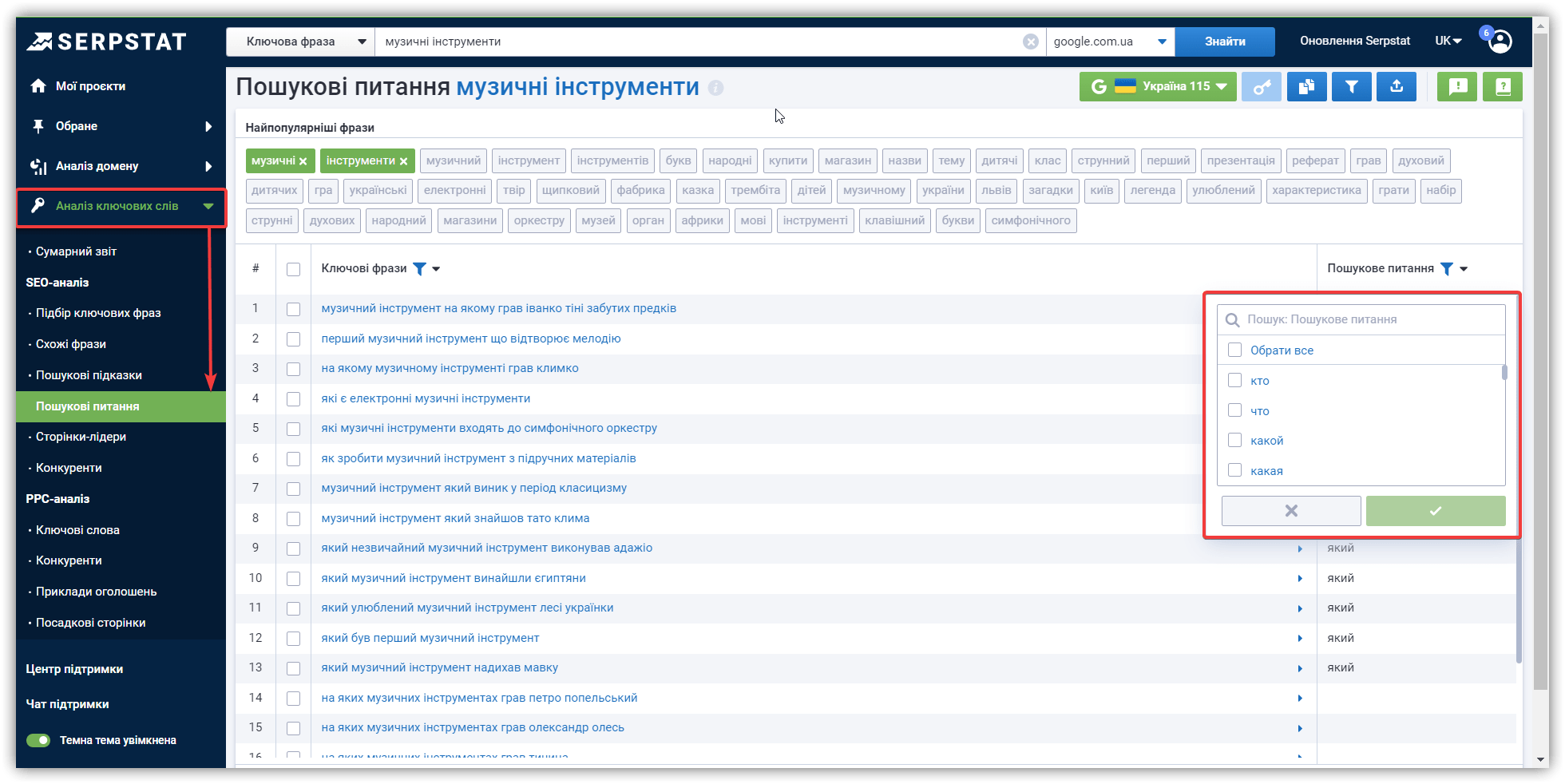
Task: Open the Пошукове питання column sort caret
Action: coord(1464,269)
